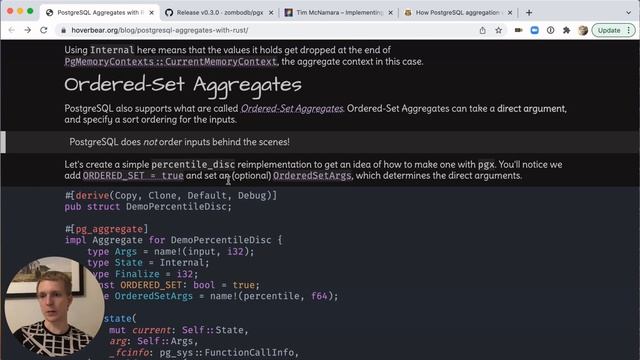Go back to previous page
The image size is (640, 360).
(11, 30)
